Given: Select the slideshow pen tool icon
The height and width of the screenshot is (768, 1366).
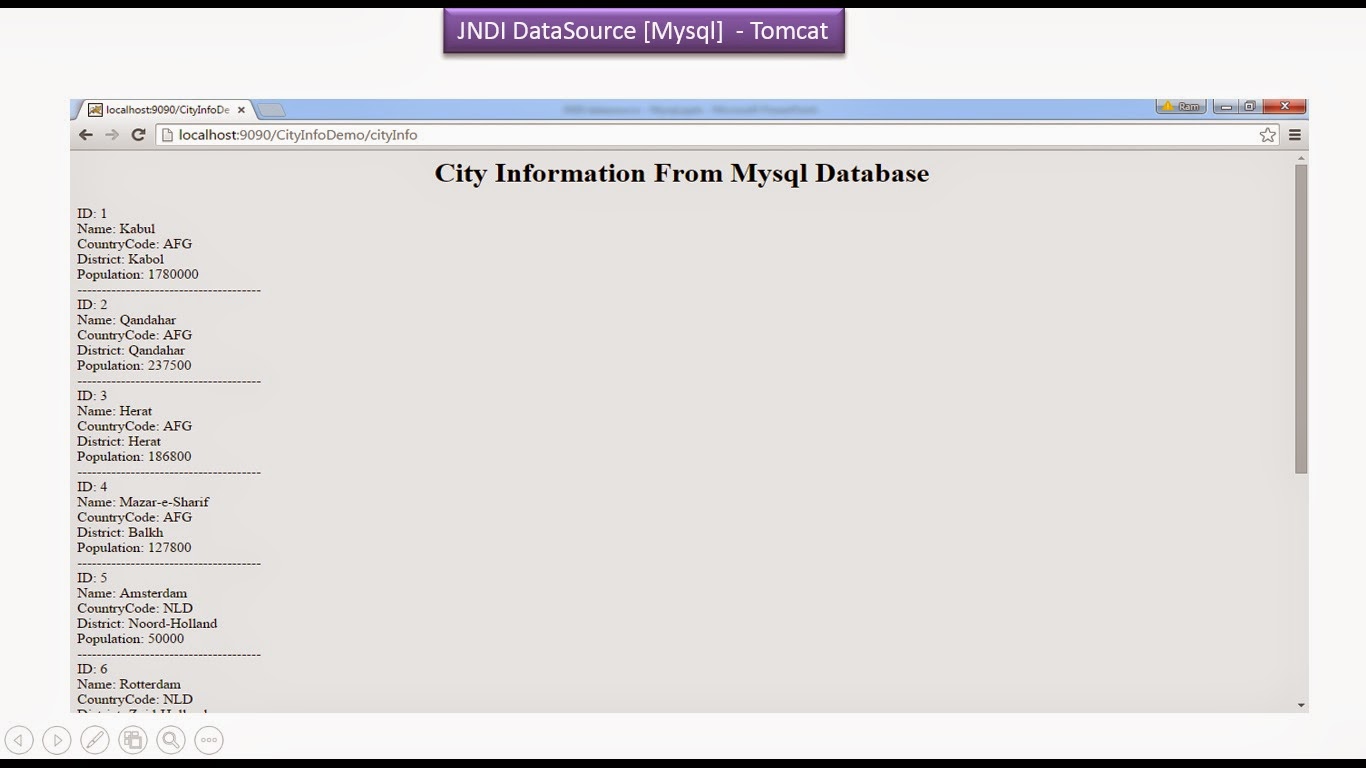Looking at the screenshot, I should click(95, 740).
